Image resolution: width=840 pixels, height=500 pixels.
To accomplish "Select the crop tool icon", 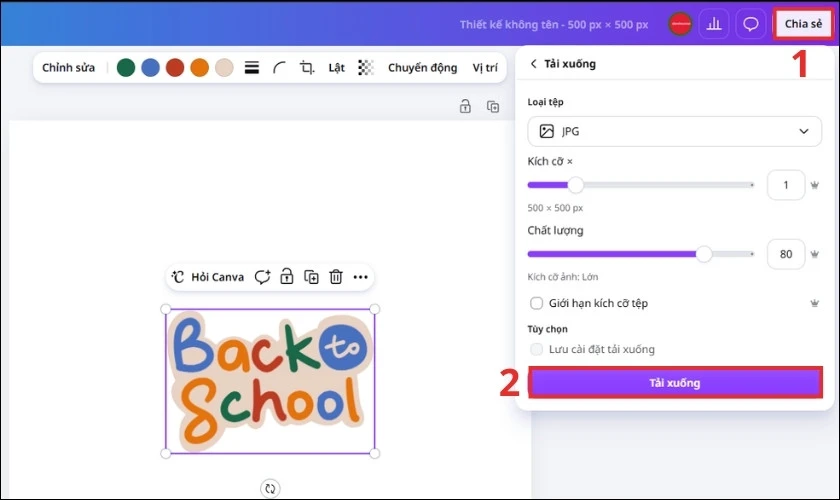I will pyautogui.click(x=307, y=68).
